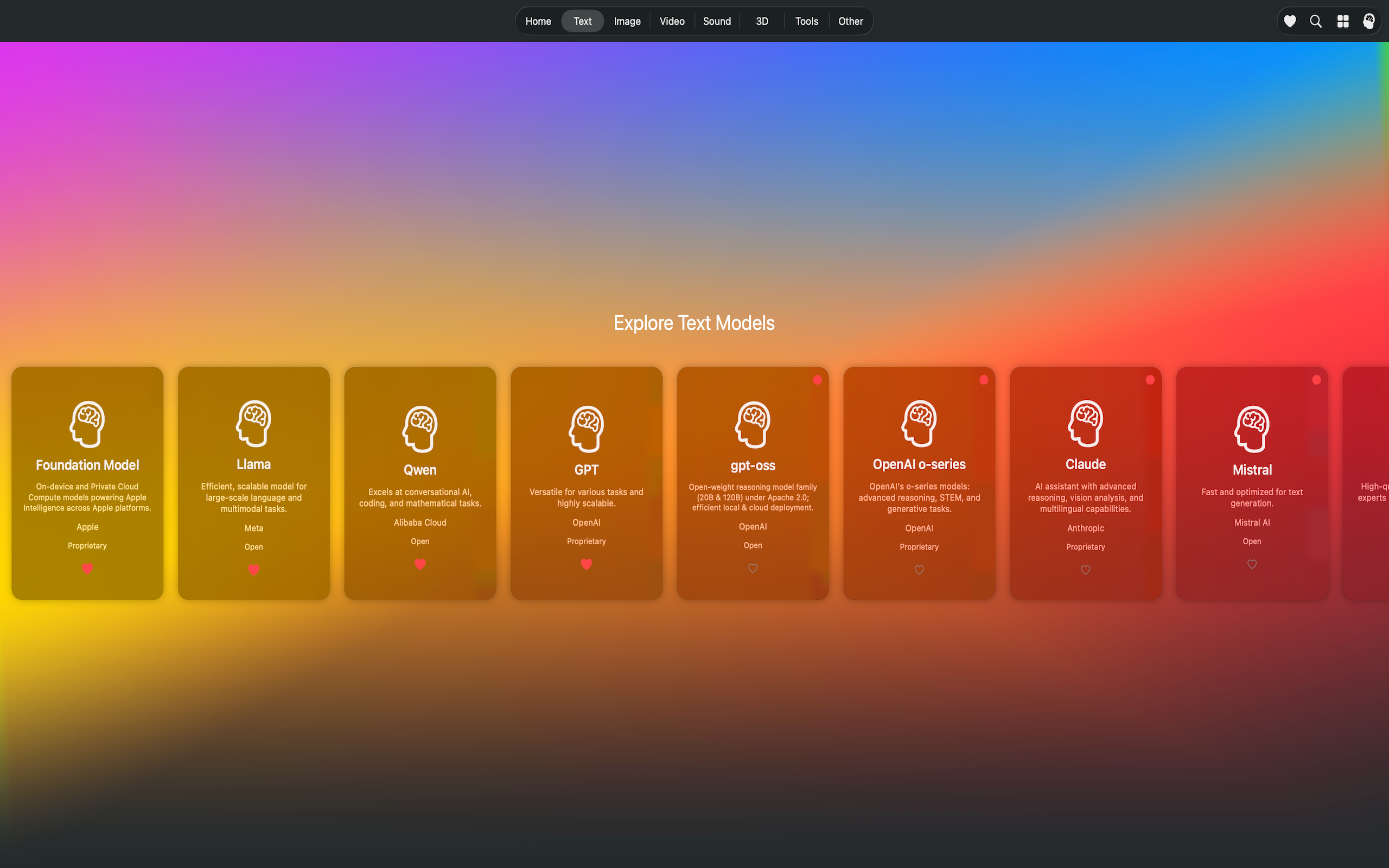Open the Llama card title
The height and width of the screenshot is (868, 1389).
[x=254, y=464]
